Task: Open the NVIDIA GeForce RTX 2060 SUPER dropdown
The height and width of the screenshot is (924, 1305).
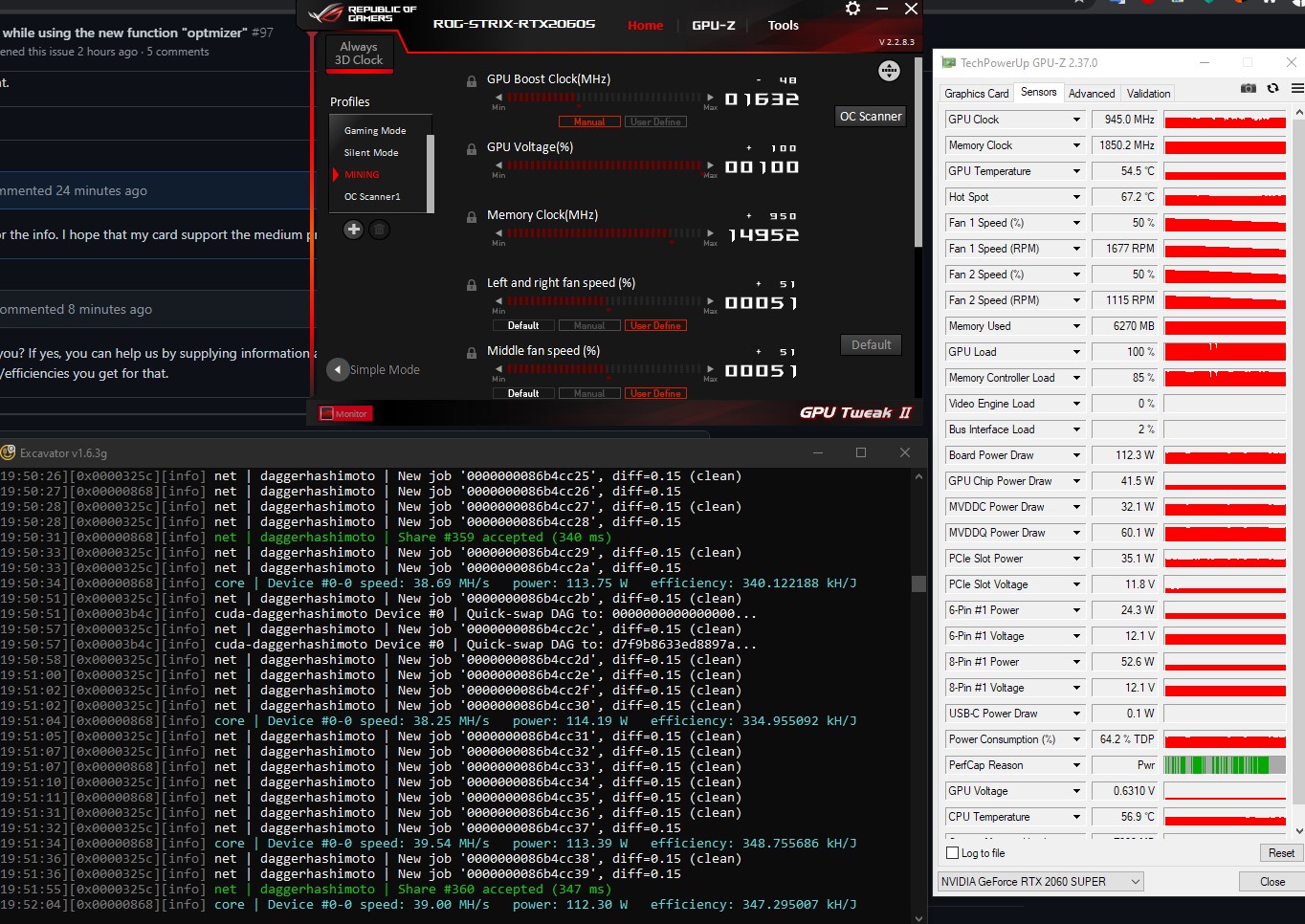Action: pyautogui.click(x=1040, y=881)
